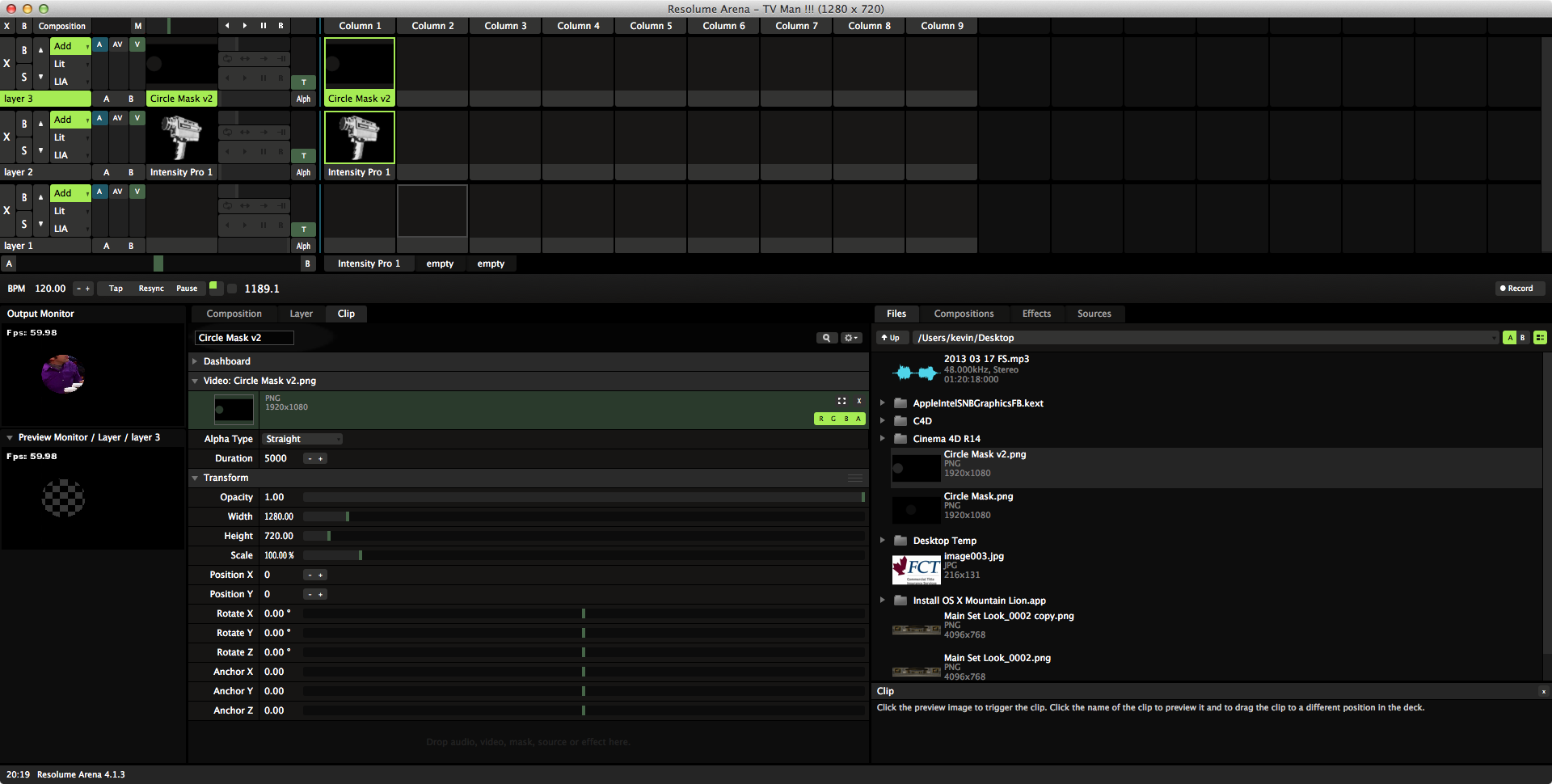Toggle the file browser thumbnail view icon
Screen dimensions: 1552x784
click(1540, 338)
